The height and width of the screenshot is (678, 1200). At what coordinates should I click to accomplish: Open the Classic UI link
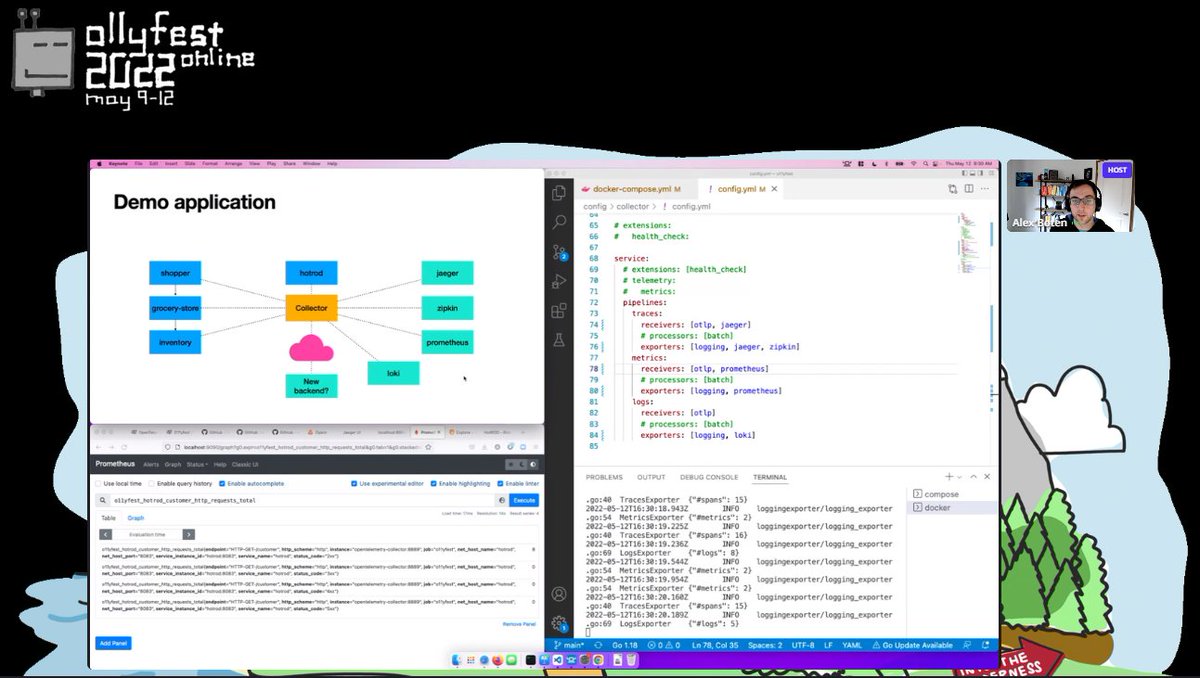coord(245,465)
